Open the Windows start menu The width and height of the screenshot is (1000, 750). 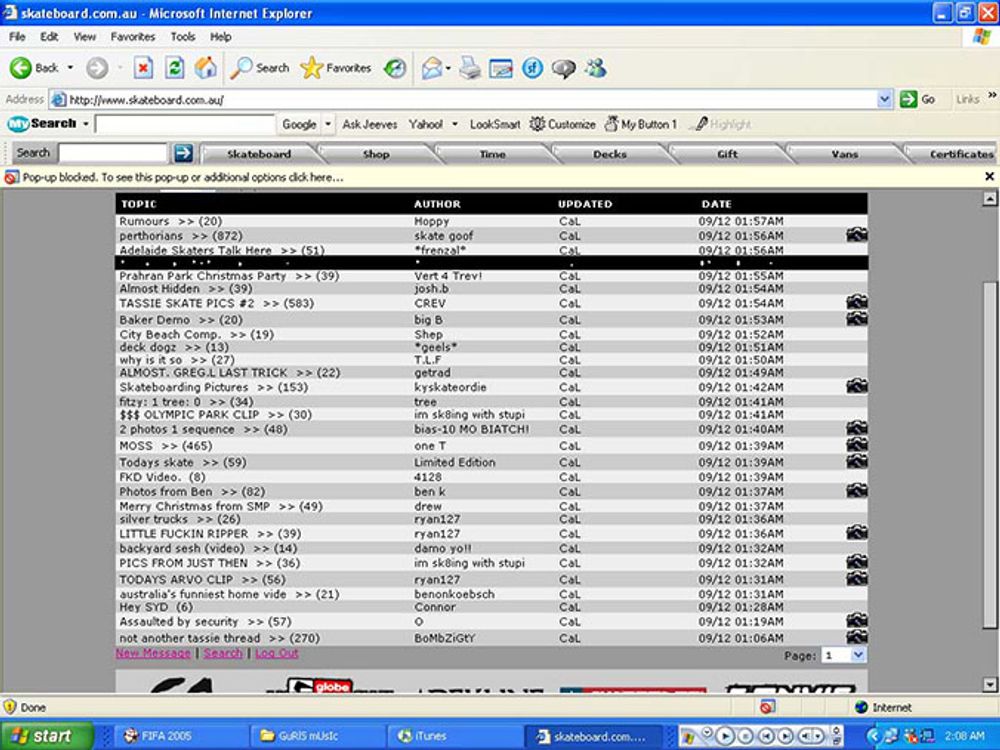pyautogui.click(x=46, y=736)
